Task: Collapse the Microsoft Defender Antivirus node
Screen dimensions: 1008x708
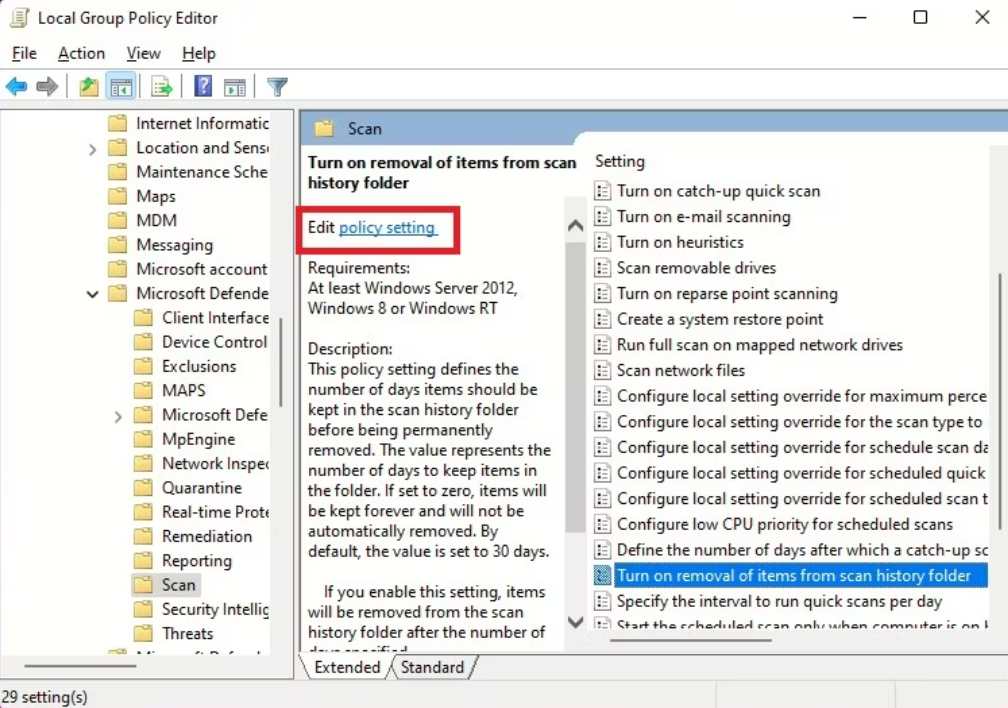Action: (93, 294)
